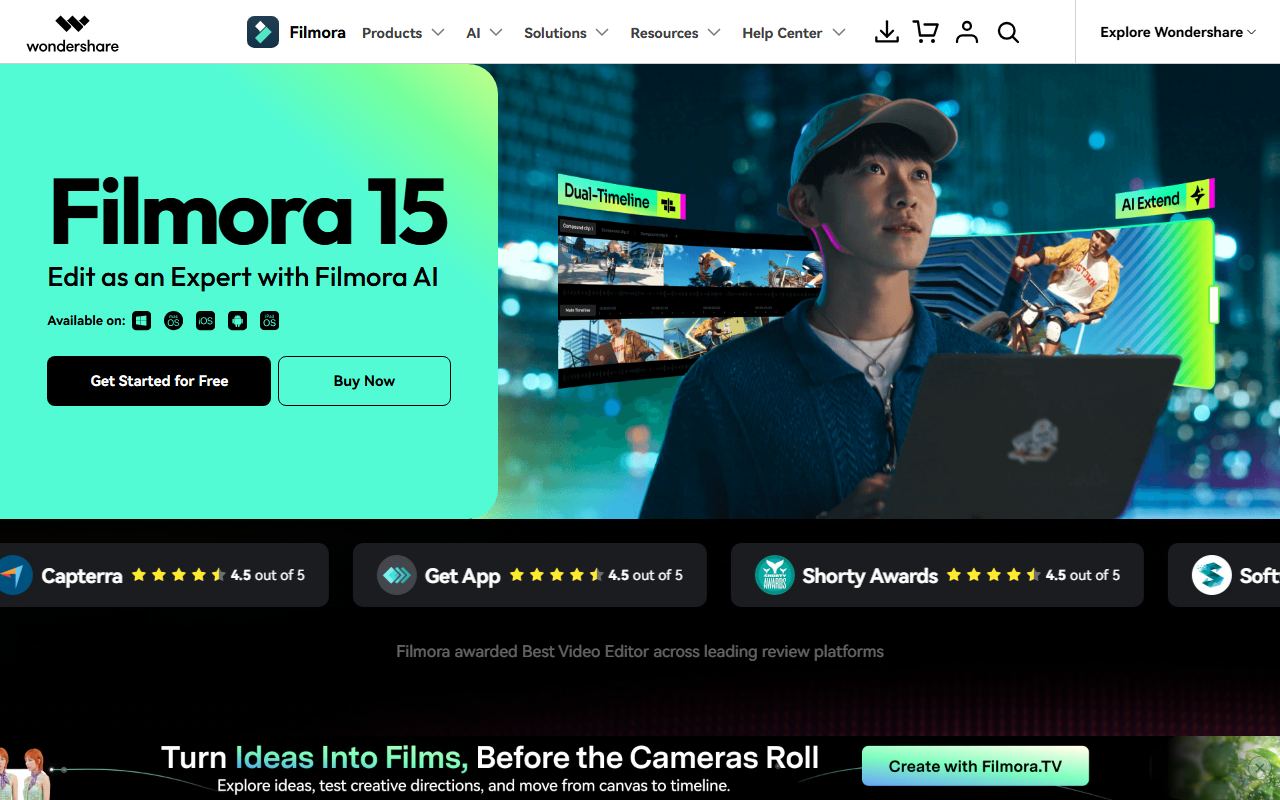Select the iPadOS platform icon
The height and width of the screenshot is (800, 1280).
pyautogui.click(x=269, y=321)
